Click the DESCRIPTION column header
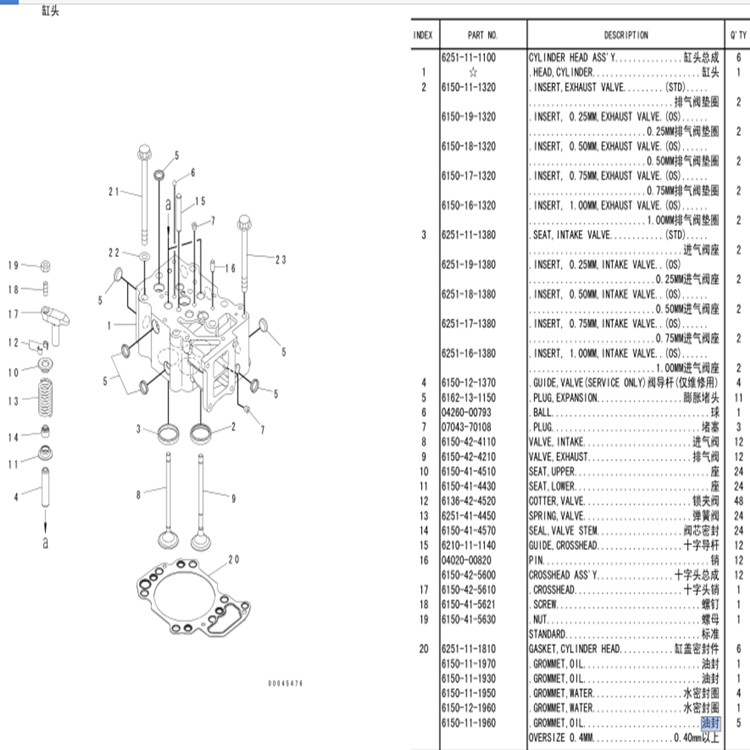This screenshot has height=750, width=750. click(626, 35)
